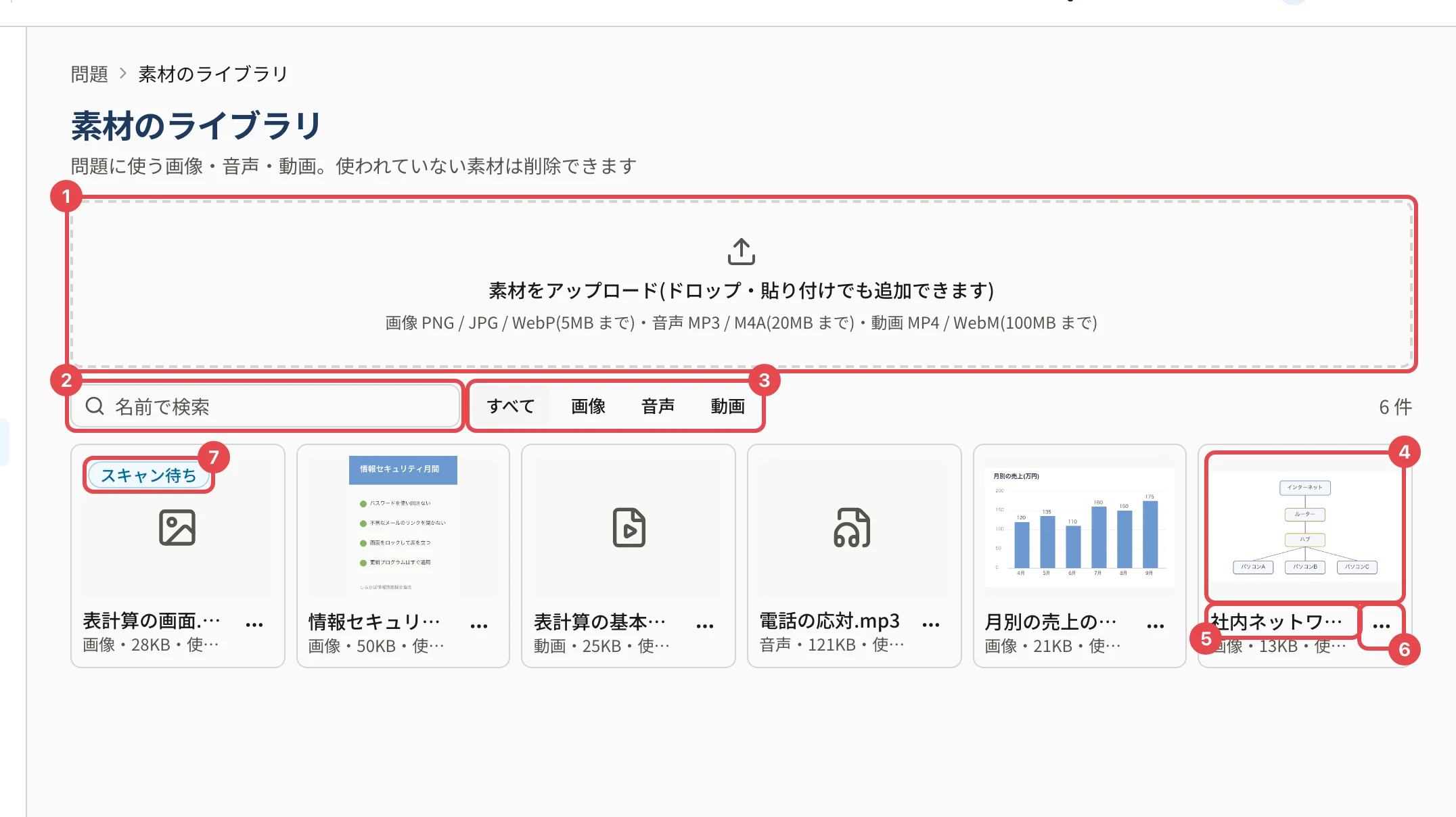Click the 素材をアップロード drop zone text
This screenshot has height=817, width=1456.
(x=741, y=290)
